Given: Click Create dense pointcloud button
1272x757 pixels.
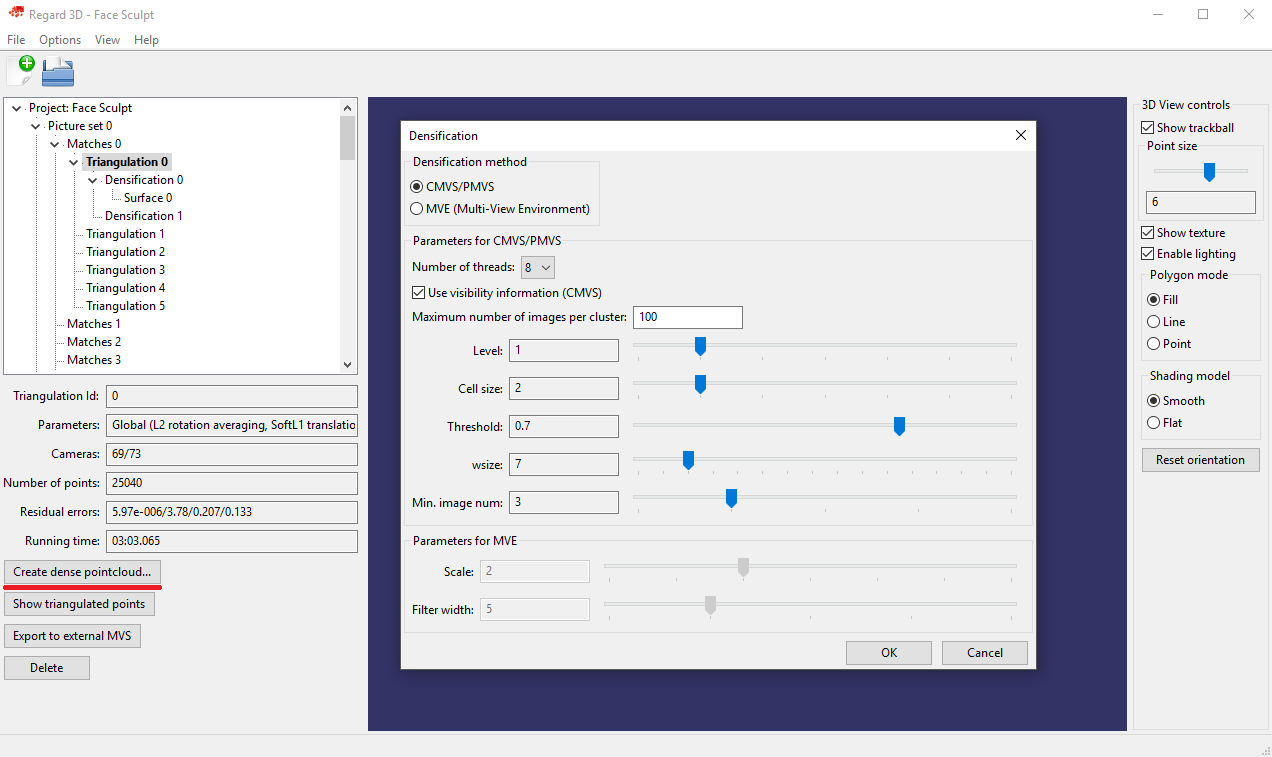Looking at the screenshot, I should pyautogui.click(x=83, y=572).
